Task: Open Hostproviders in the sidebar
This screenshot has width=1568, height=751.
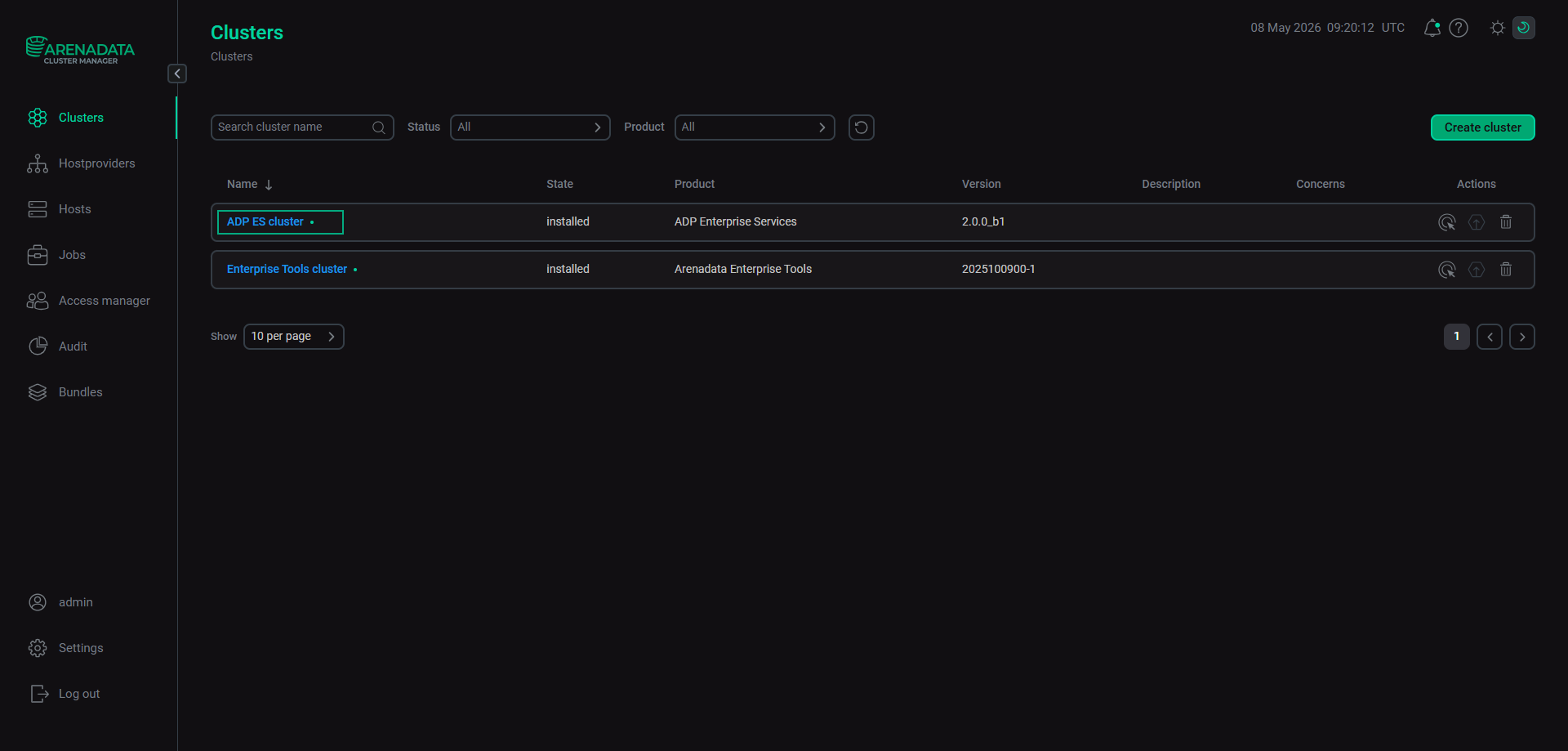Action: tap(97, 163)
